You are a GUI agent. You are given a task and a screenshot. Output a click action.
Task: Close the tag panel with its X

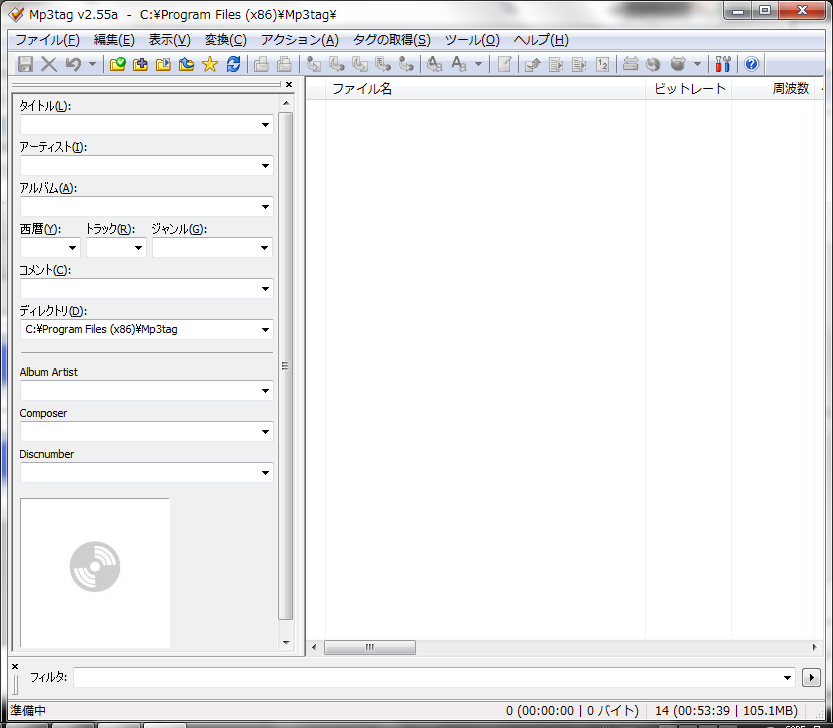tap(289, 84)
